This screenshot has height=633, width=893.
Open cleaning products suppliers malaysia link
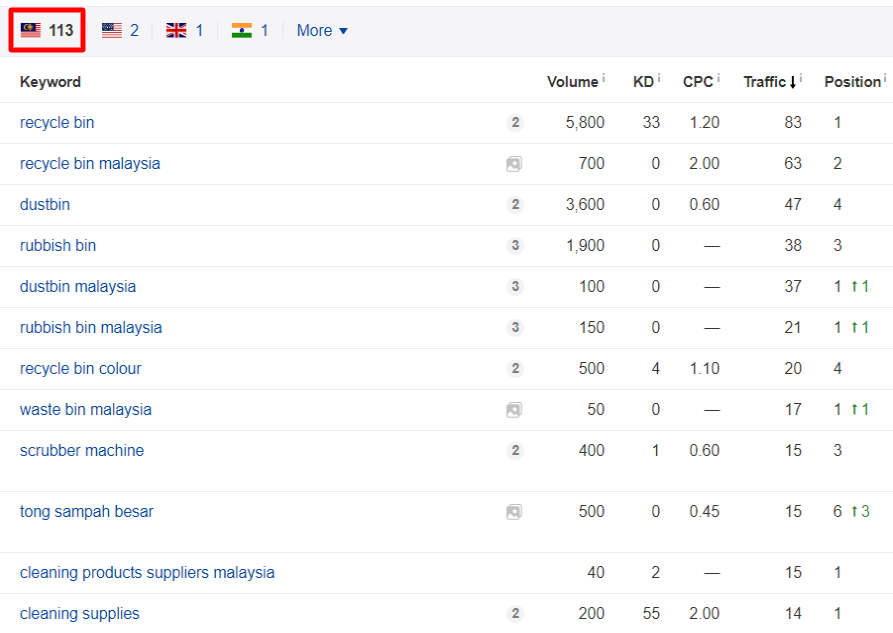[x=147, y=572]
